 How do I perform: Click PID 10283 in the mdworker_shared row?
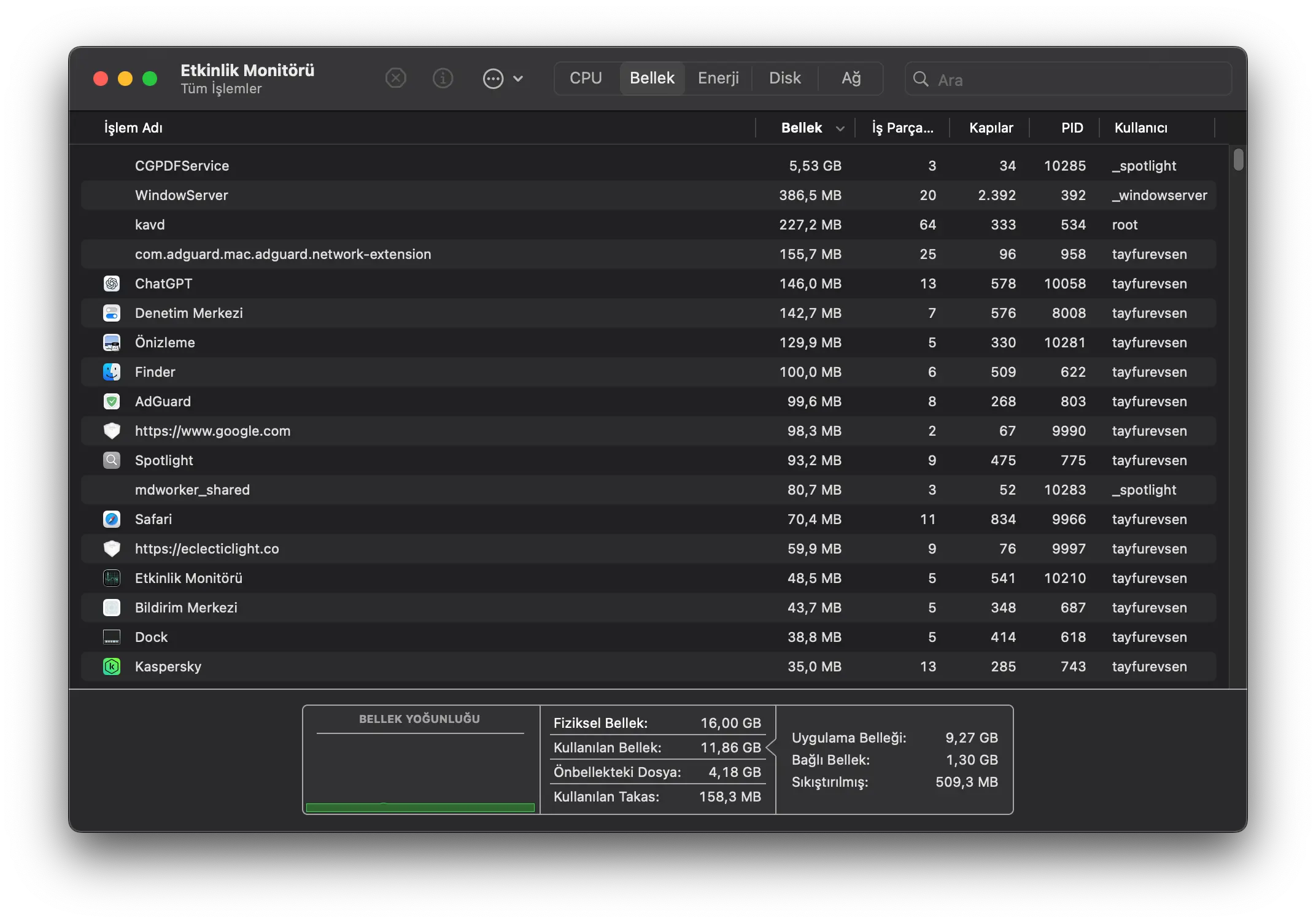click(1065, 490)
